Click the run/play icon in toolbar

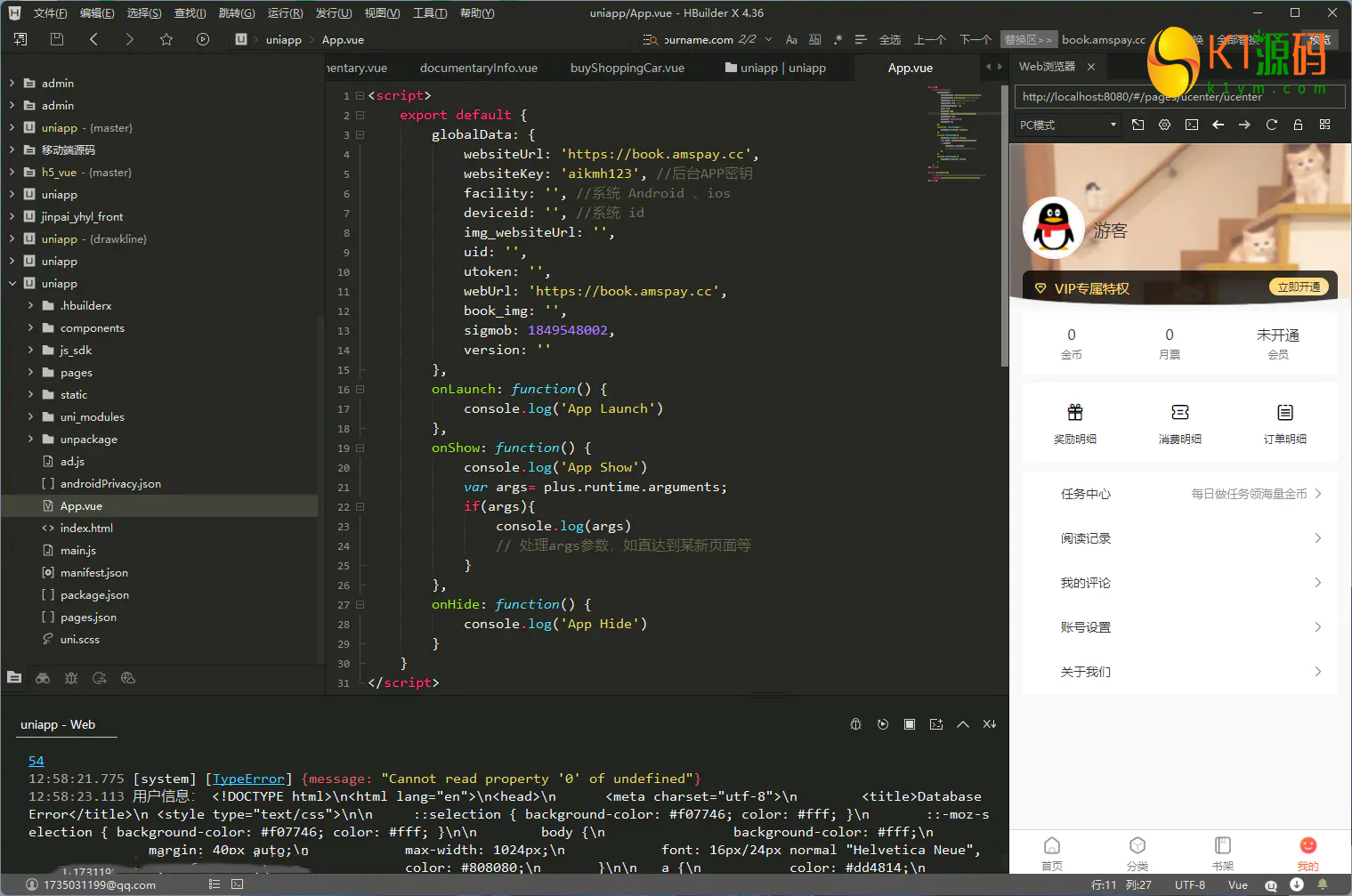203,39
